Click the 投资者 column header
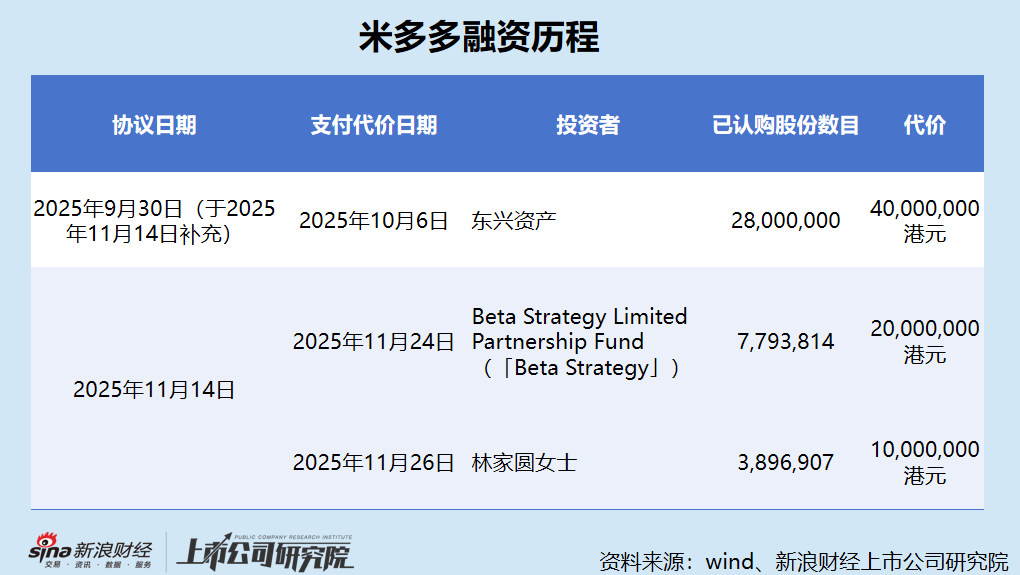 [x=588, y=125]
